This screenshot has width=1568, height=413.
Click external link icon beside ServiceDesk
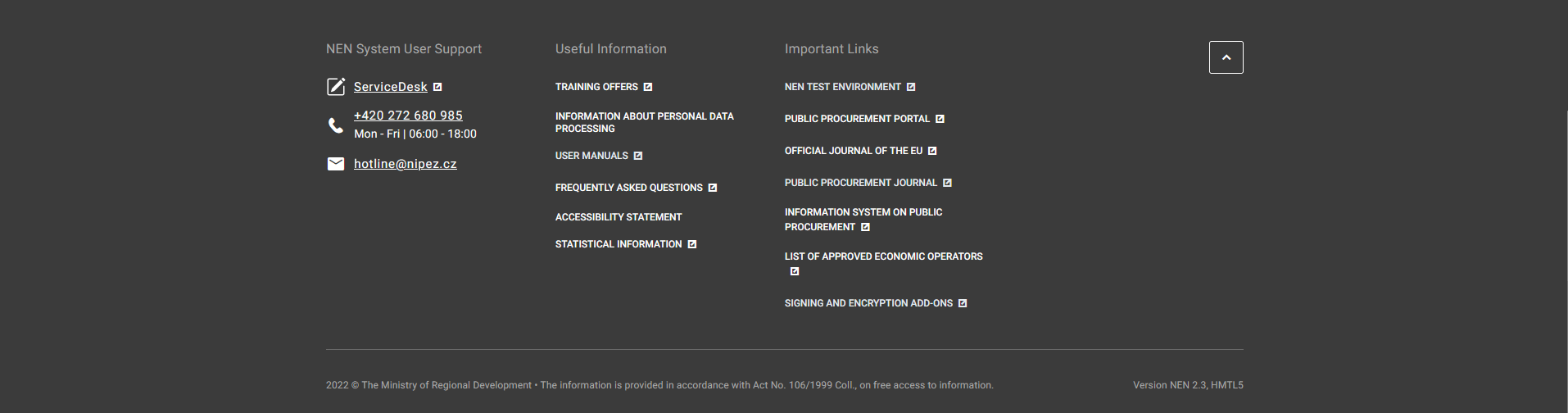pyautogui.click(x=437, y=87)
